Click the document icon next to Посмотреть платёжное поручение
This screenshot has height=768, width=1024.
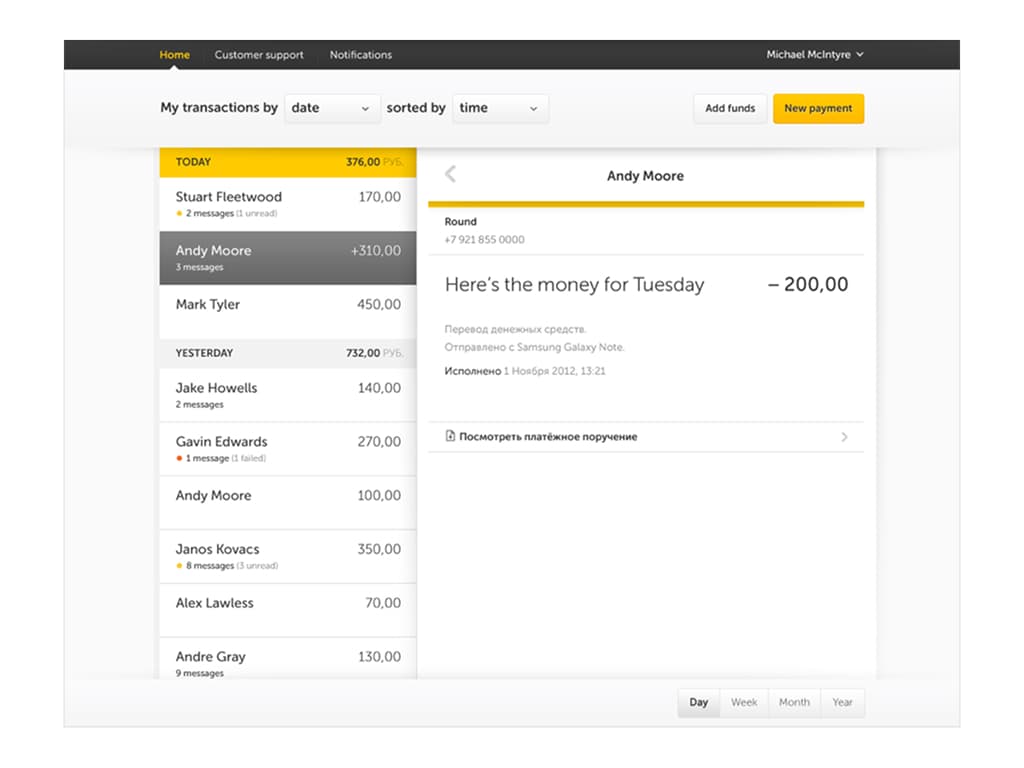(450, 436)
